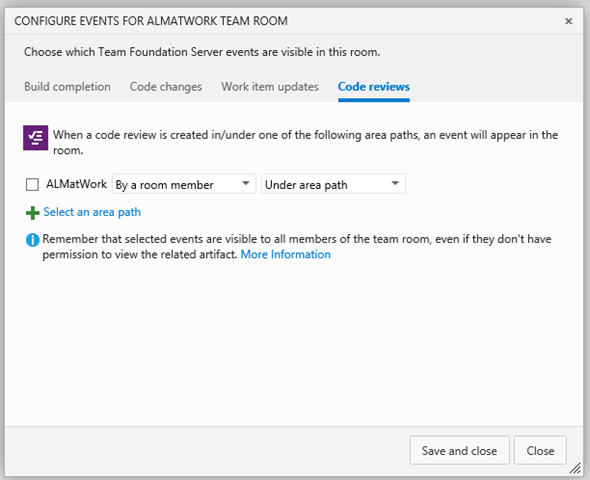Click the ALMatWork area path label

click(76, 184)
